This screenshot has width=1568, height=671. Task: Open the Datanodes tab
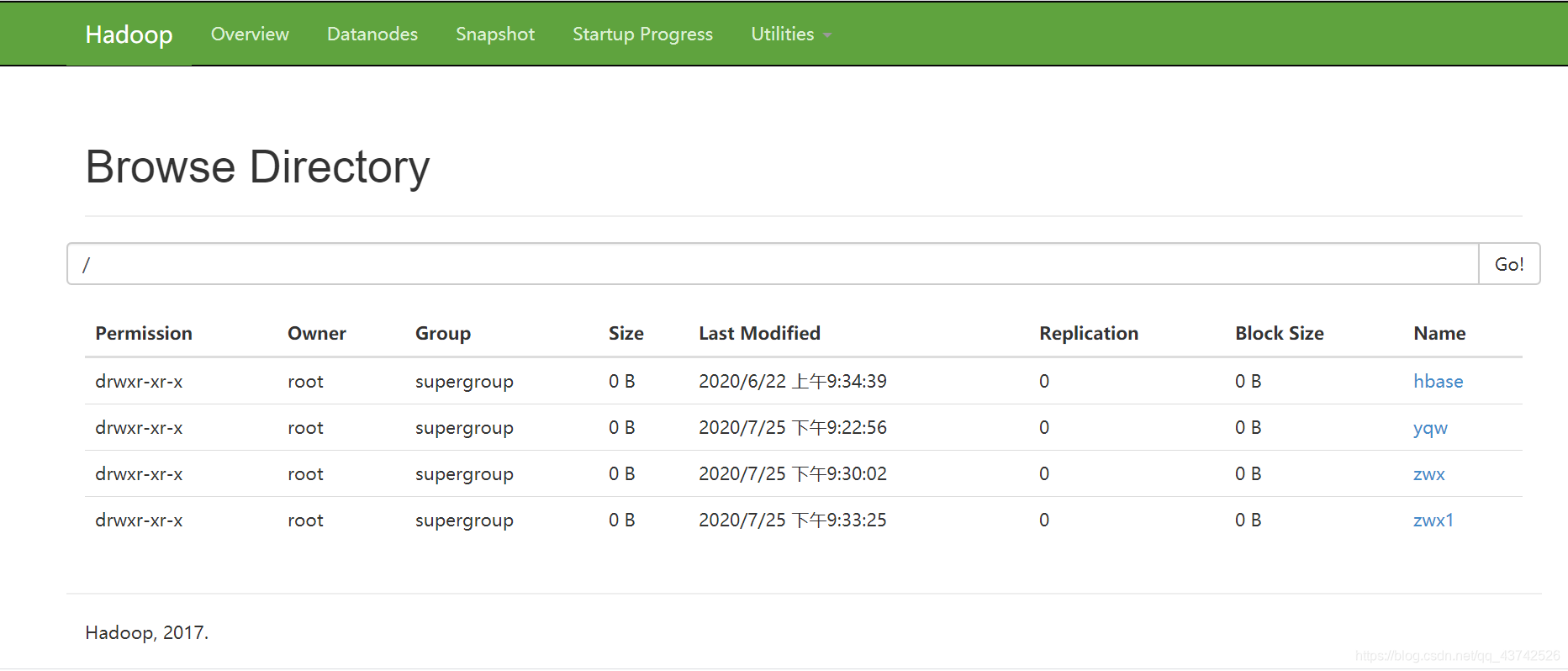[x=372, y=34]
